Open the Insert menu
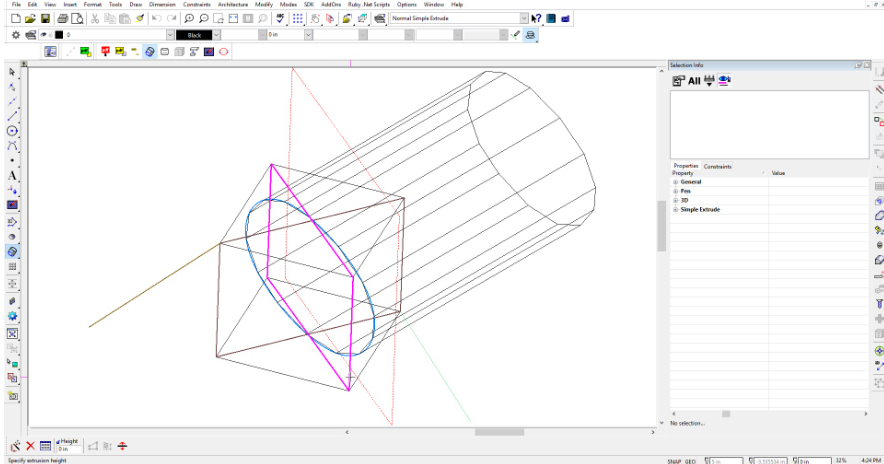This screenshot has height=464, width=884. pyautogui.click(x=70, y=5)
